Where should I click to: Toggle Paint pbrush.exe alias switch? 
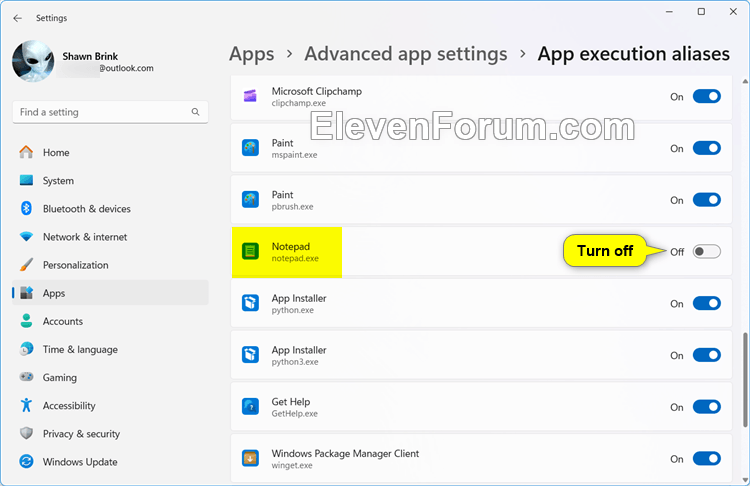pyautogui.click(x=706, y=200)
